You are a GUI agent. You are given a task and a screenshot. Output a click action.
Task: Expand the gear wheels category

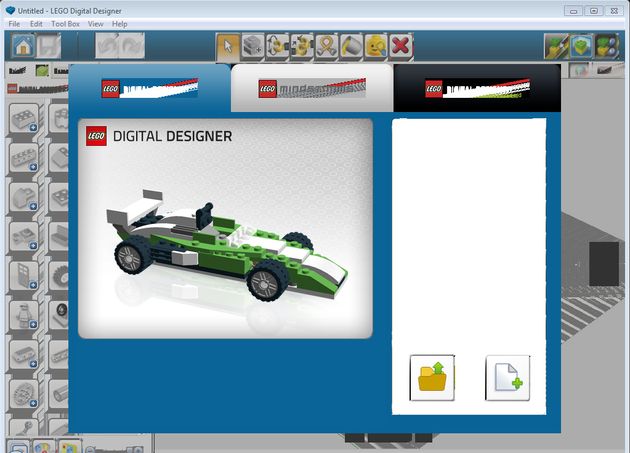coord(24,394)
